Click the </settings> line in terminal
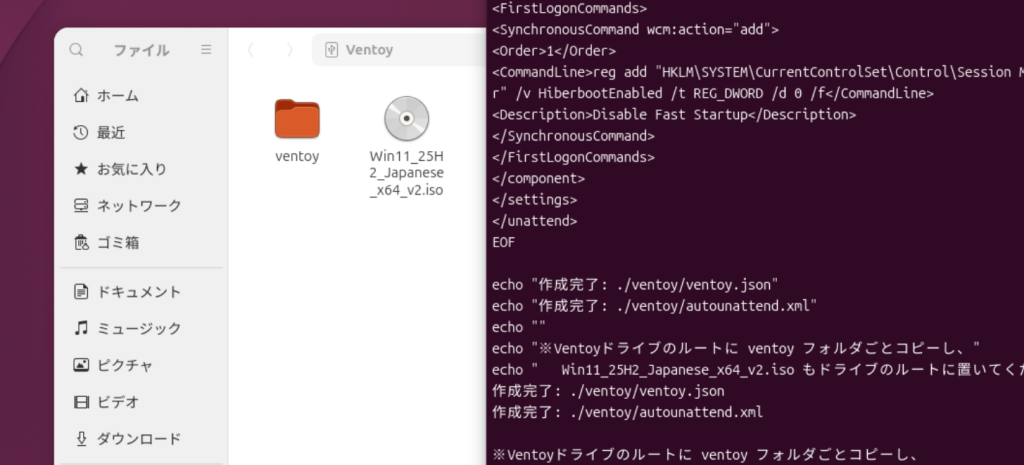The height and width of the screenshot is (465, 1024). (x=534, y=199)
